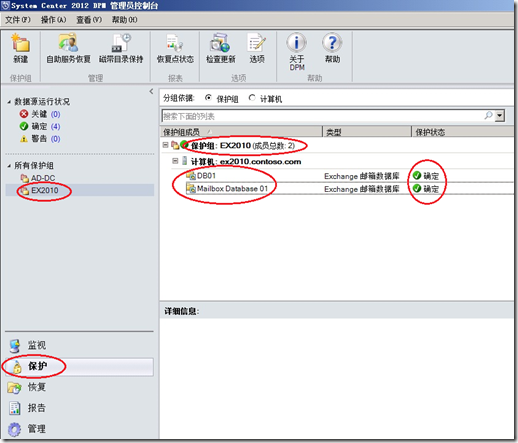
Task: Sort by 保护组成员 column header
Action: tap(241, 132)
